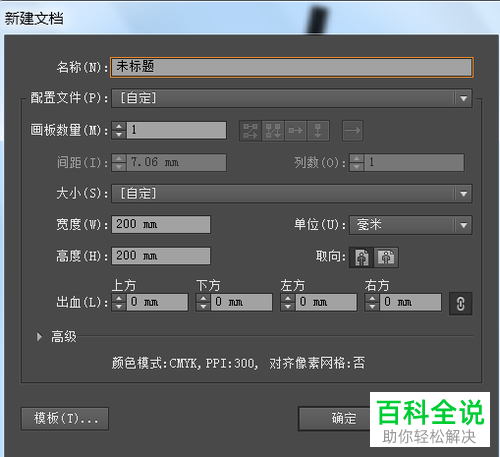Select grid by row artboard layout icon
Image resolution: width=500 pixels, height=457 pixels.
point(251,131)
